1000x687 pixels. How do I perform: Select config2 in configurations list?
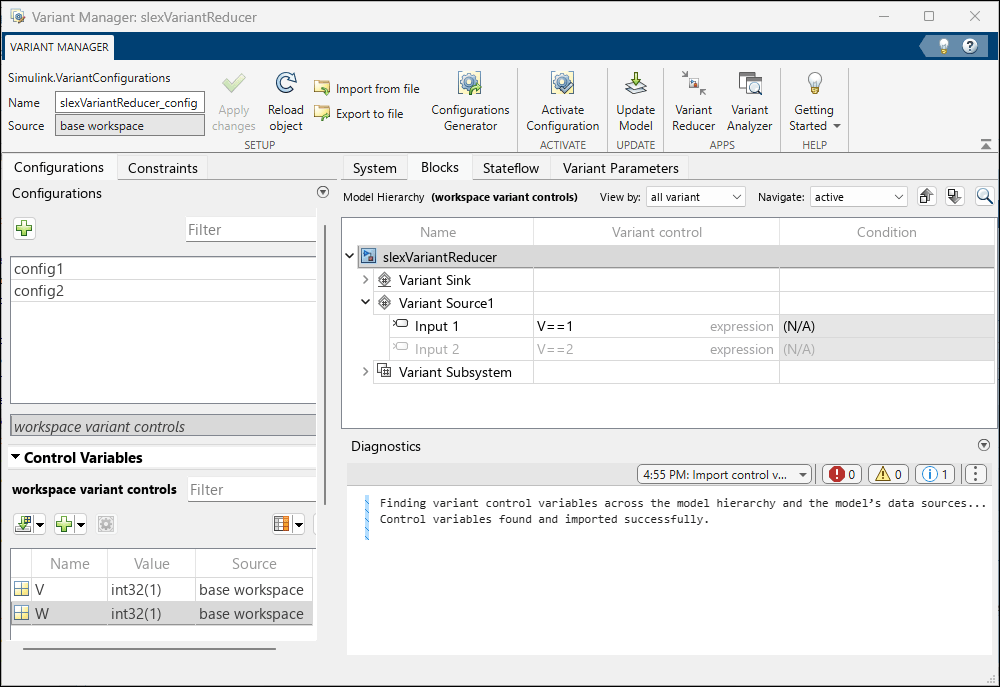point(163,291)
